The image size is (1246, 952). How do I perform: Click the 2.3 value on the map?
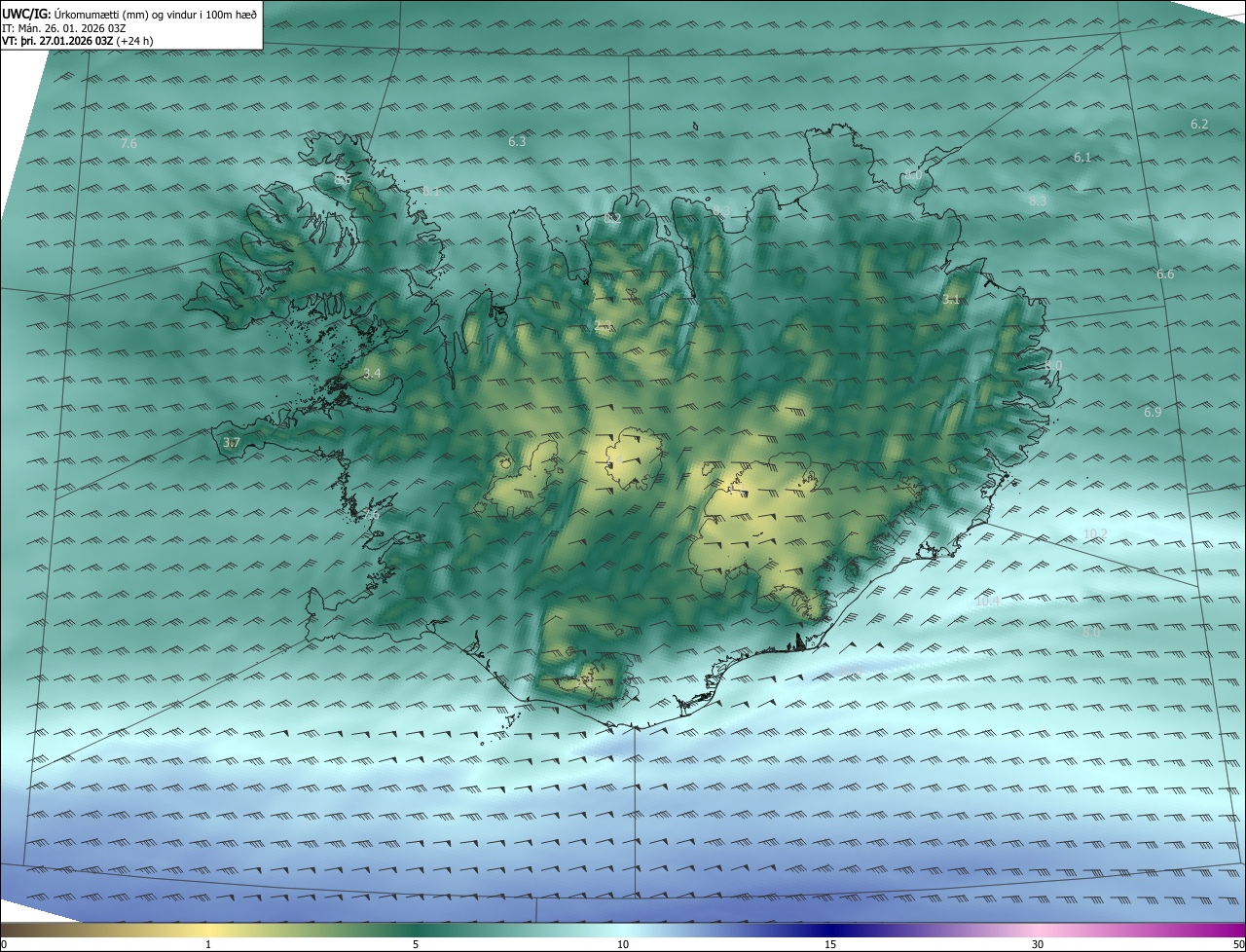pyautogui.click(x=603, y=327)
